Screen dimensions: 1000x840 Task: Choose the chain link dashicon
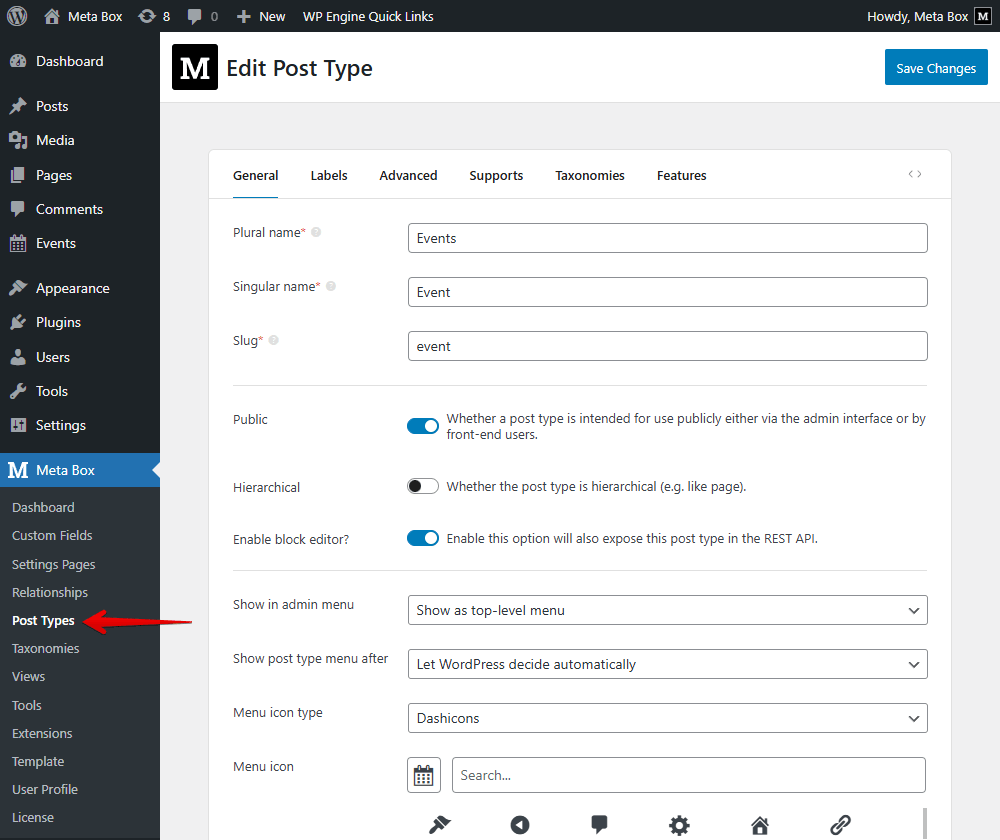840,825
